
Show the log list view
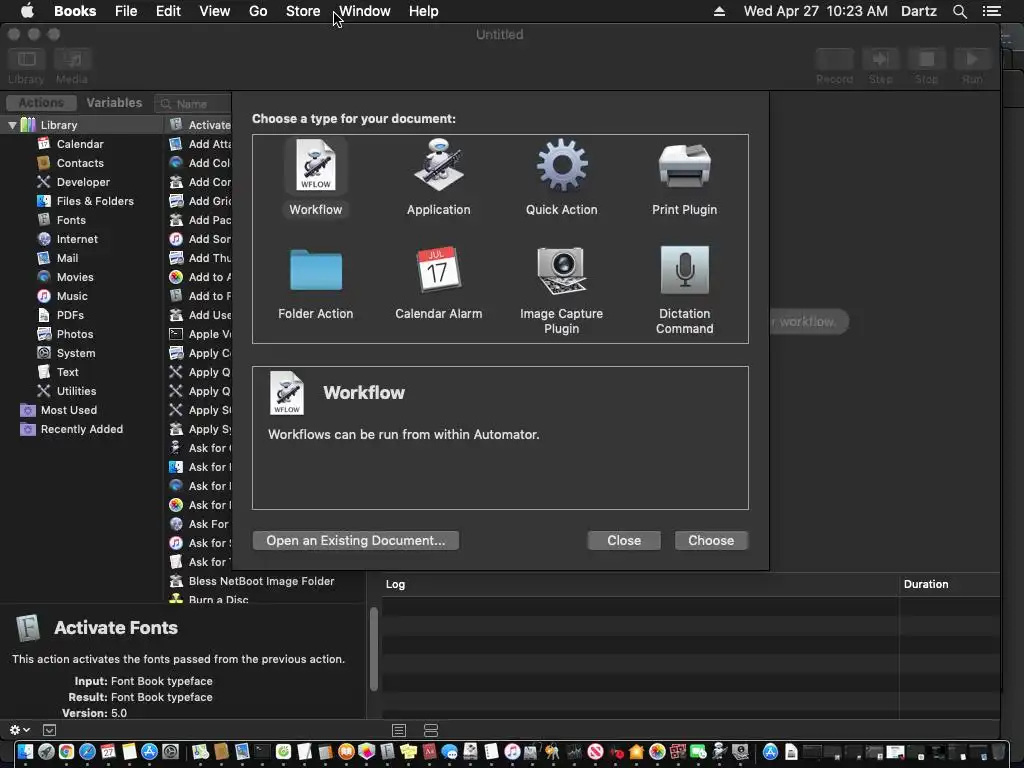click(399, 729)
